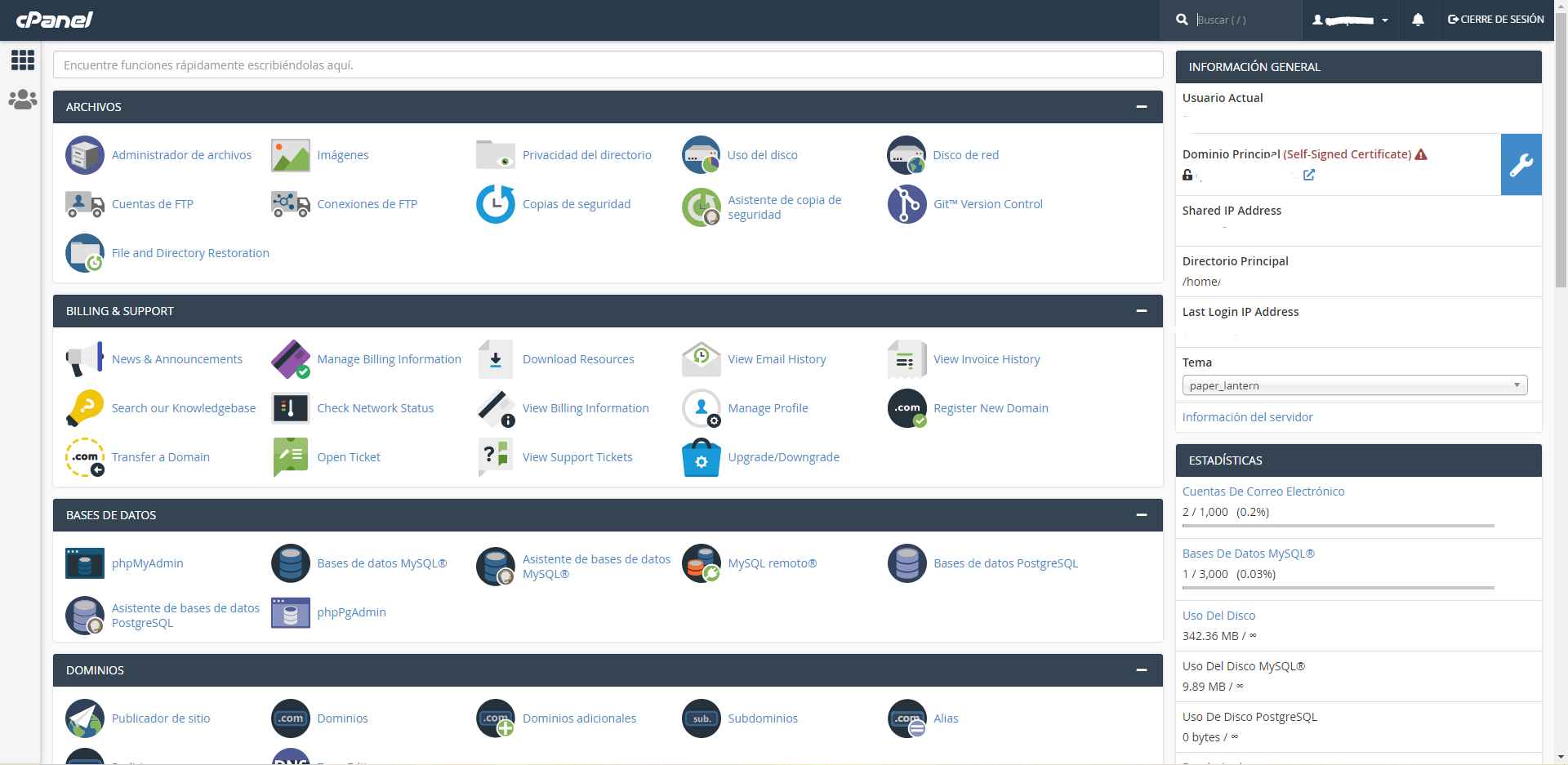1568x765 pixels.
Task: Open the Asistente de copia de seguridad icon
Action: click(702, 207)
